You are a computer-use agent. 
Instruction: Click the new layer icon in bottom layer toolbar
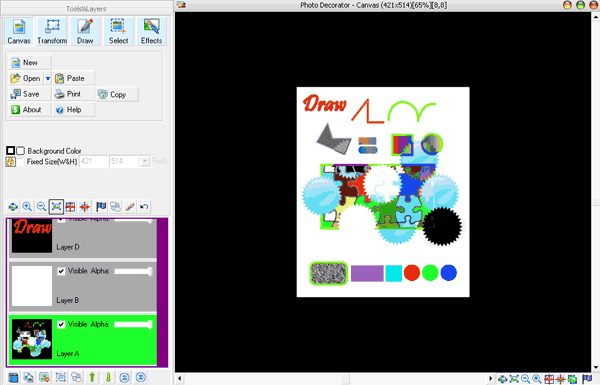click(13, 378)
